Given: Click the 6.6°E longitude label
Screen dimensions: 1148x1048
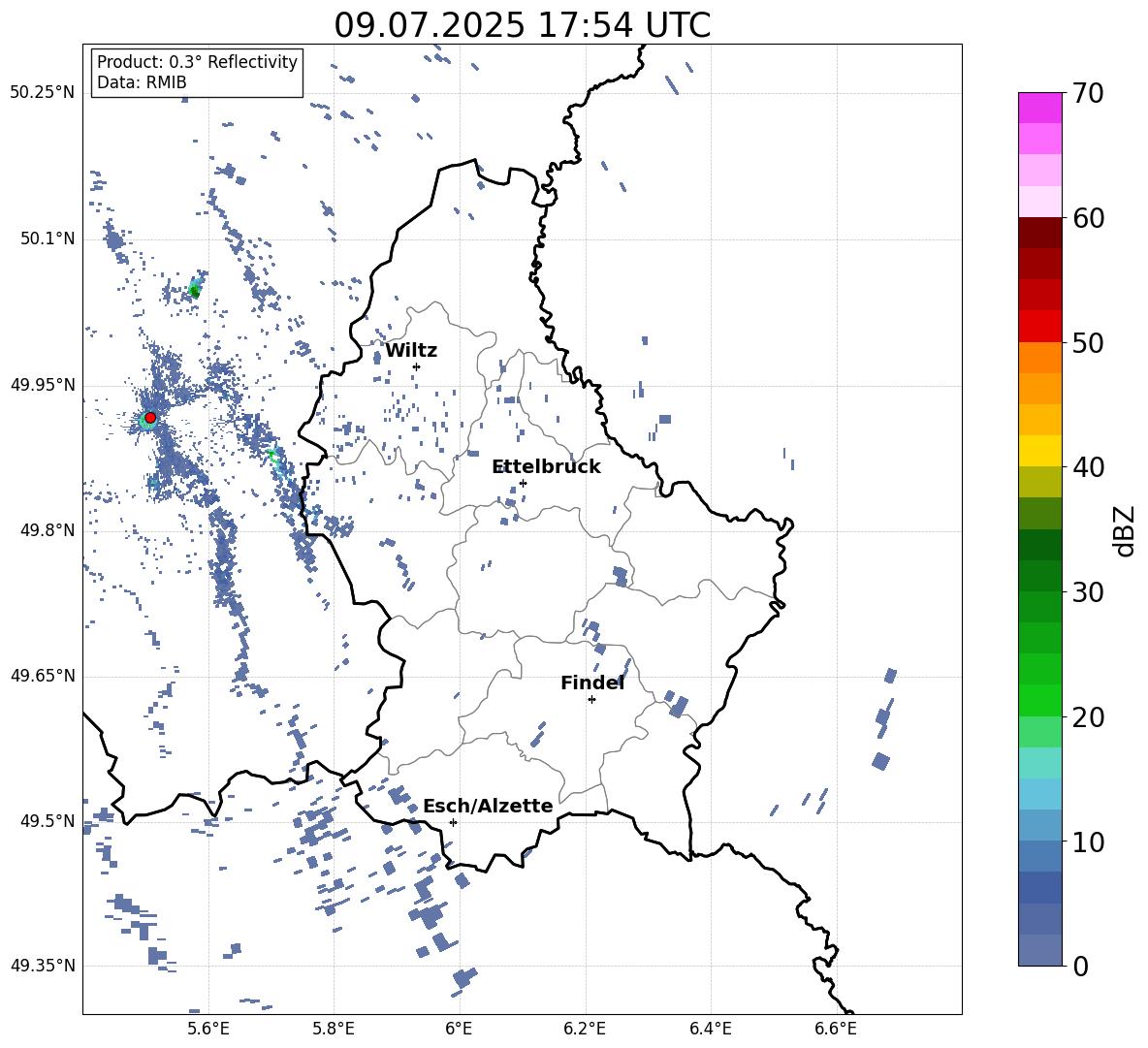Looking at the screenshot, I should tap(836, 1029).
